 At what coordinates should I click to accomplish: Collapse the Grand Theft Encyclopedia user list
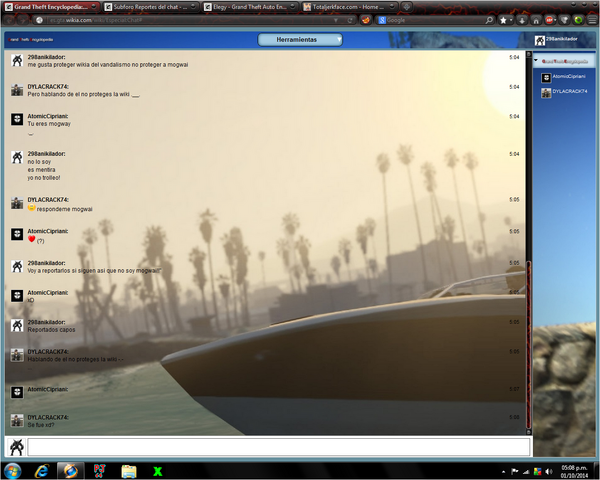pyautogui.click(x=536, y=60)
